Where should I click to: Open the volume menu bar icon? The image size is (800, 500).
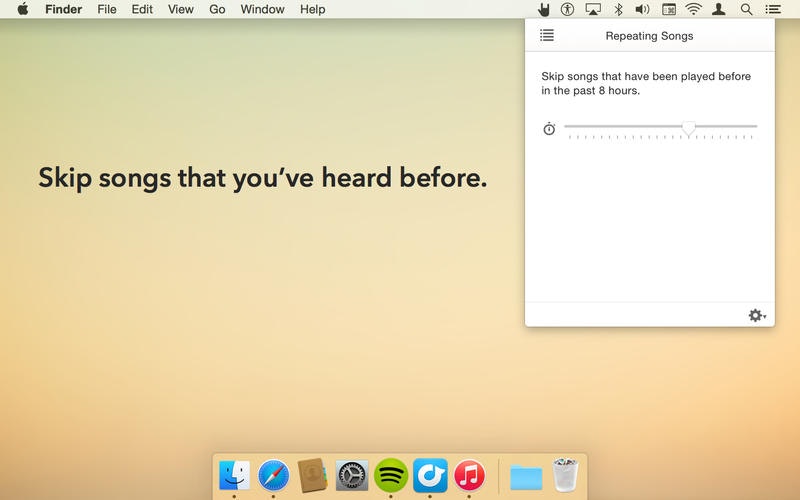click(642, 9)
